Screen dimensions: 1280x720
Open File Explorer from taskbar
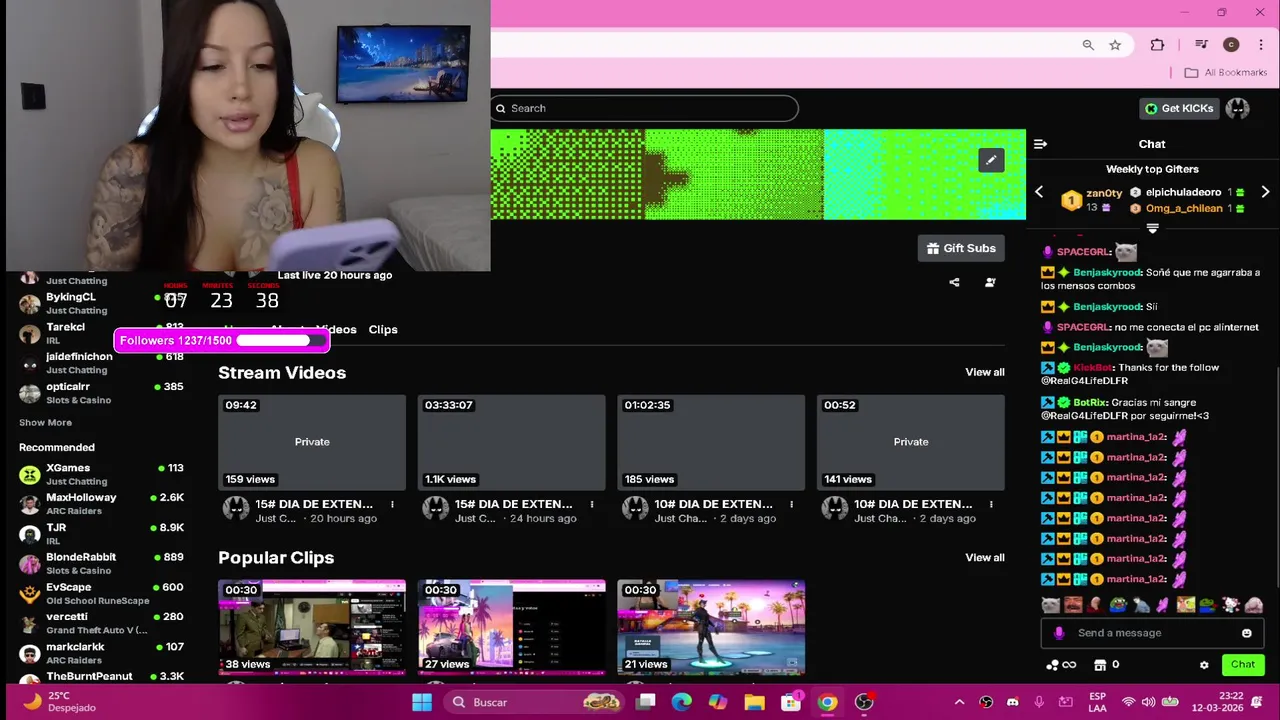click(x=754, y=702)
